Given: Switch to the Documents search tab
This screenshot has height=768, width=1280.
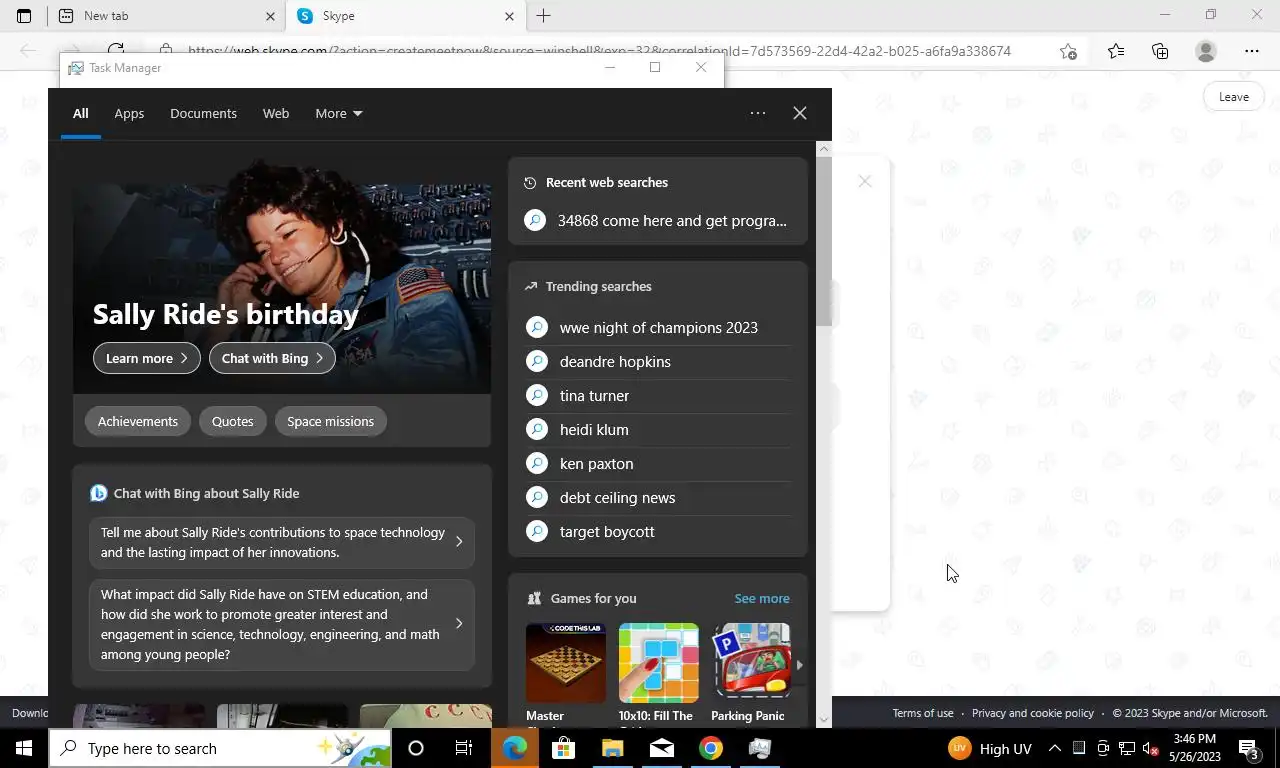Looking at the screenshot, I should [203, 113].
